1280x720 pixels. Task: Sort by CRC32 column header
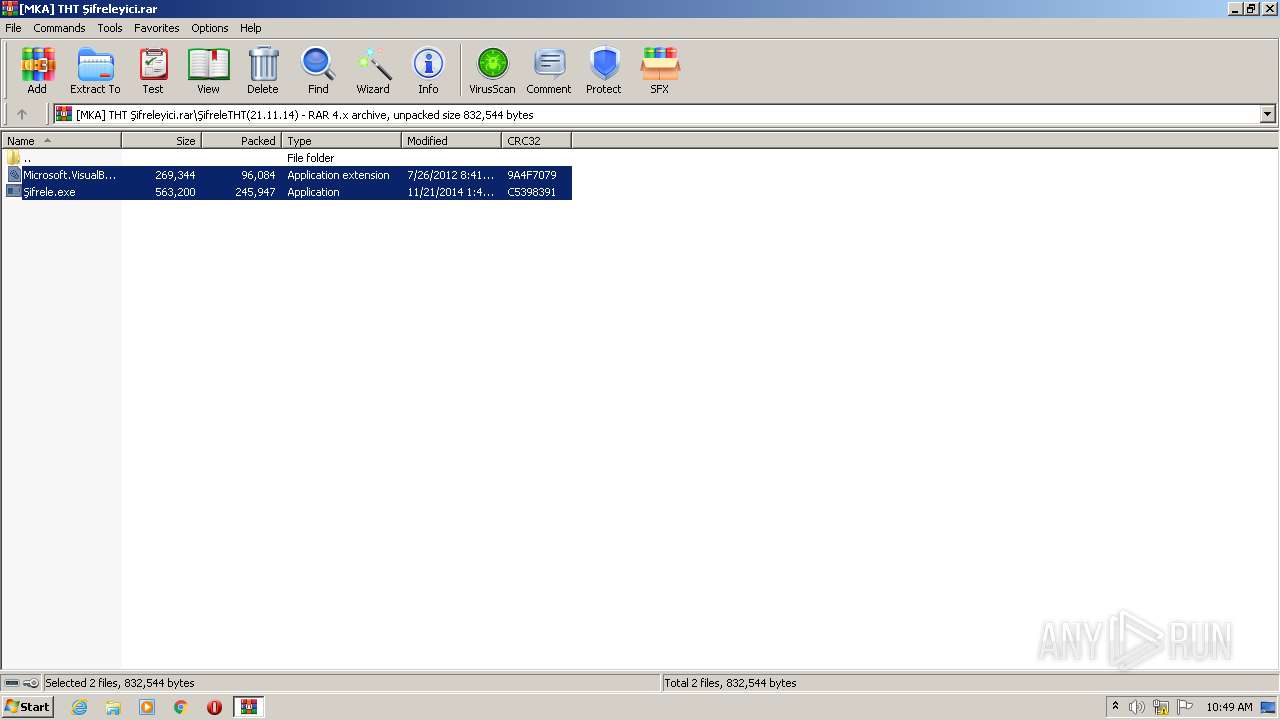(537, 141)
